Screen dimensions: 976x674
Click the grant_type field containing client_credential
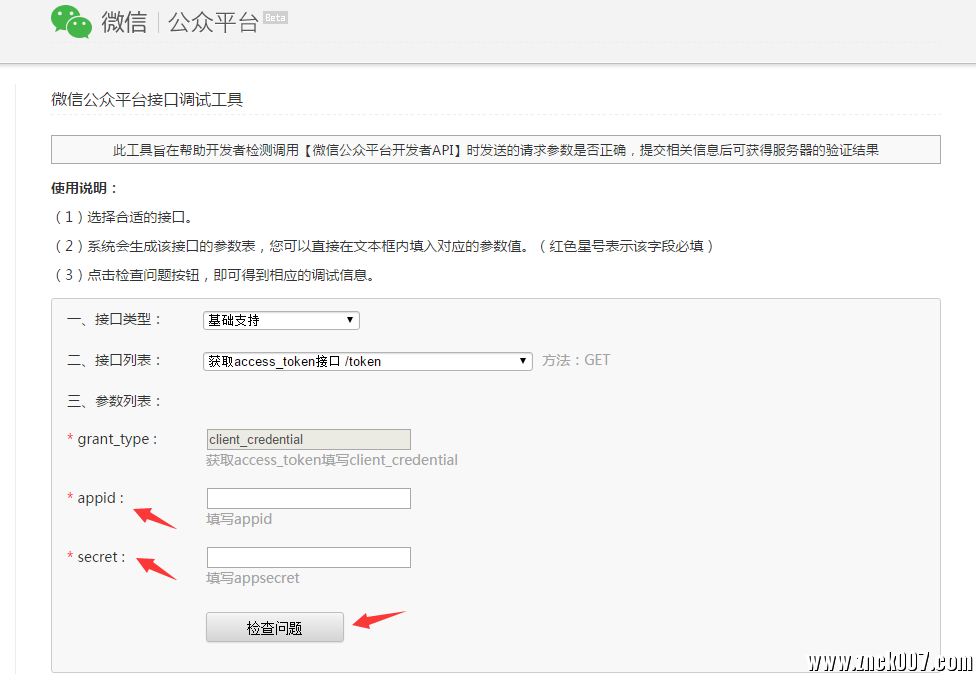309,439
